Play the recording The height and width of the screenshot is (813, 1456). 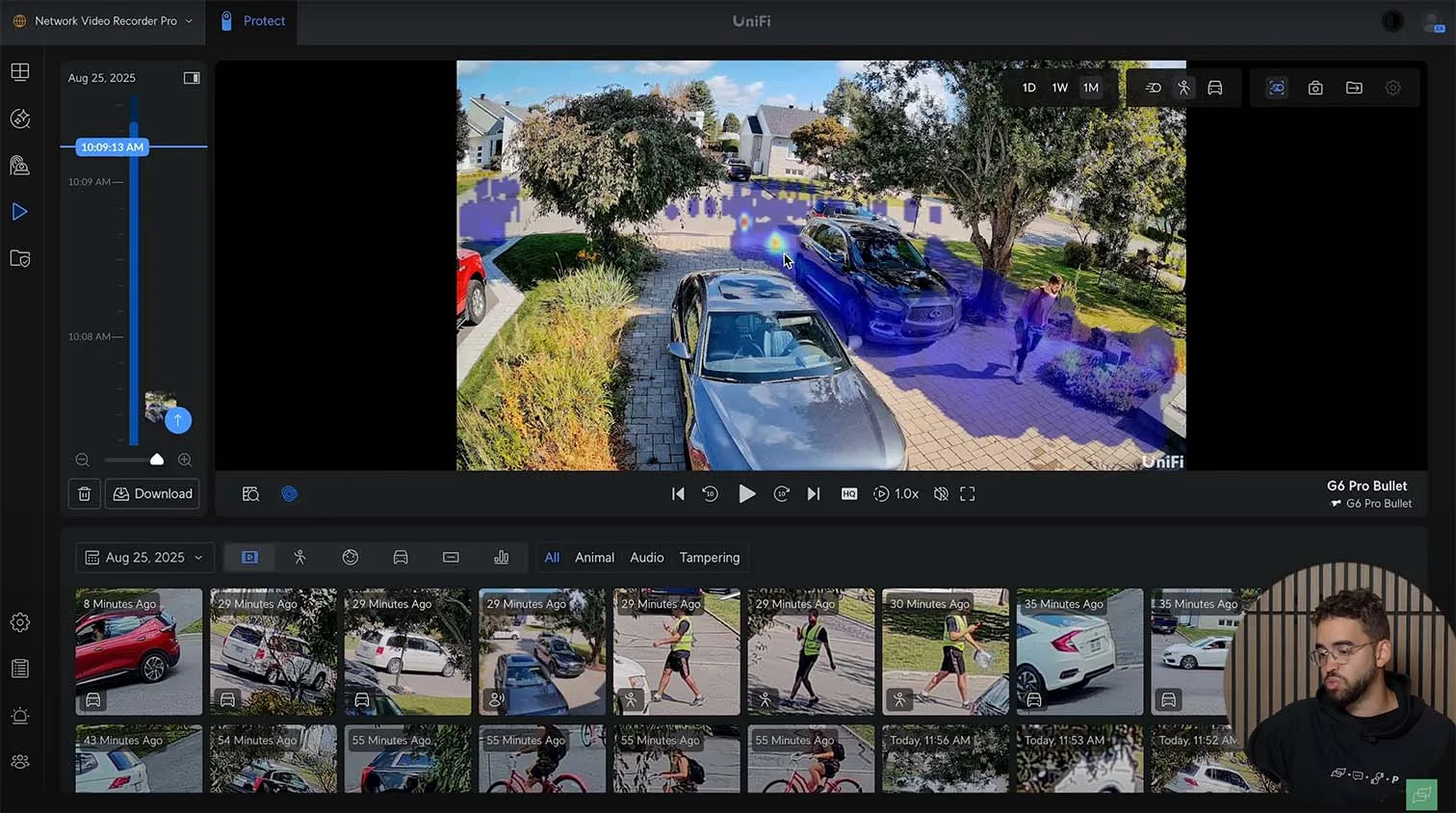[746, 494]
